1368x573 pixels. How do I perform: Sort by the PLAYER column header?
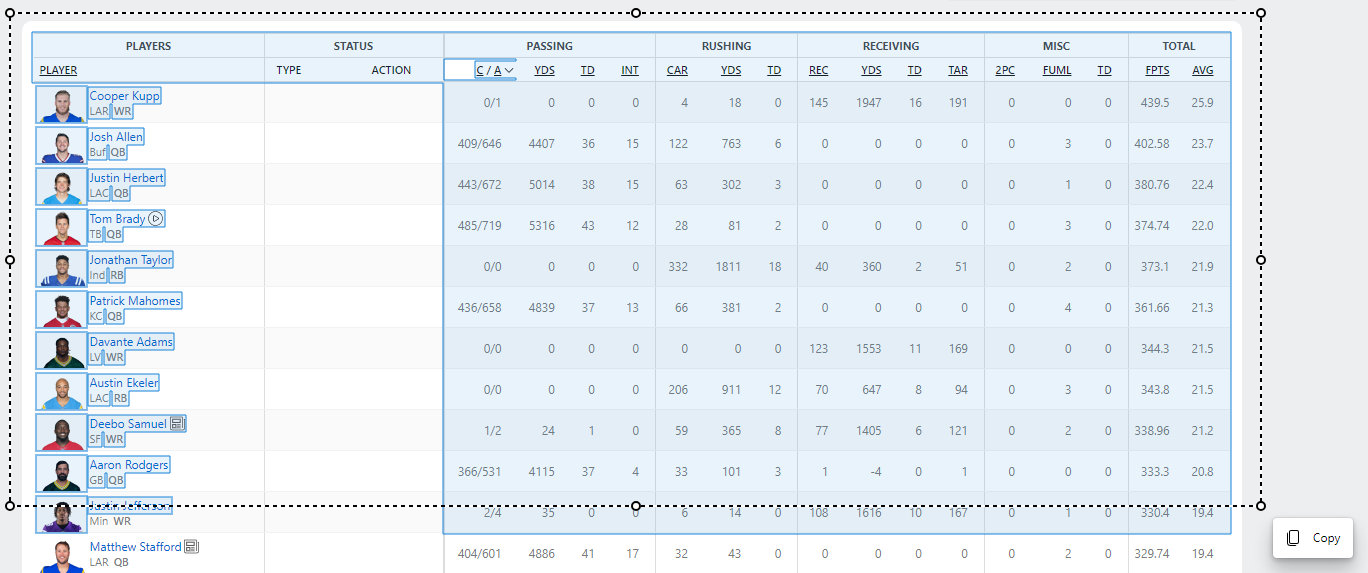pyautogui.click(x=58, y=70)
